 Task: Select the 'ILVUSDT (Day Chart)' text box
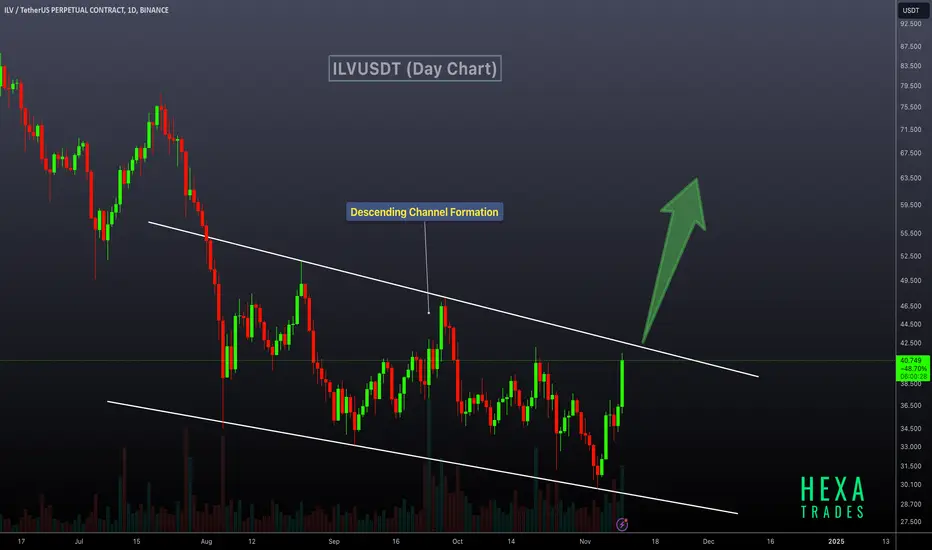415,68
